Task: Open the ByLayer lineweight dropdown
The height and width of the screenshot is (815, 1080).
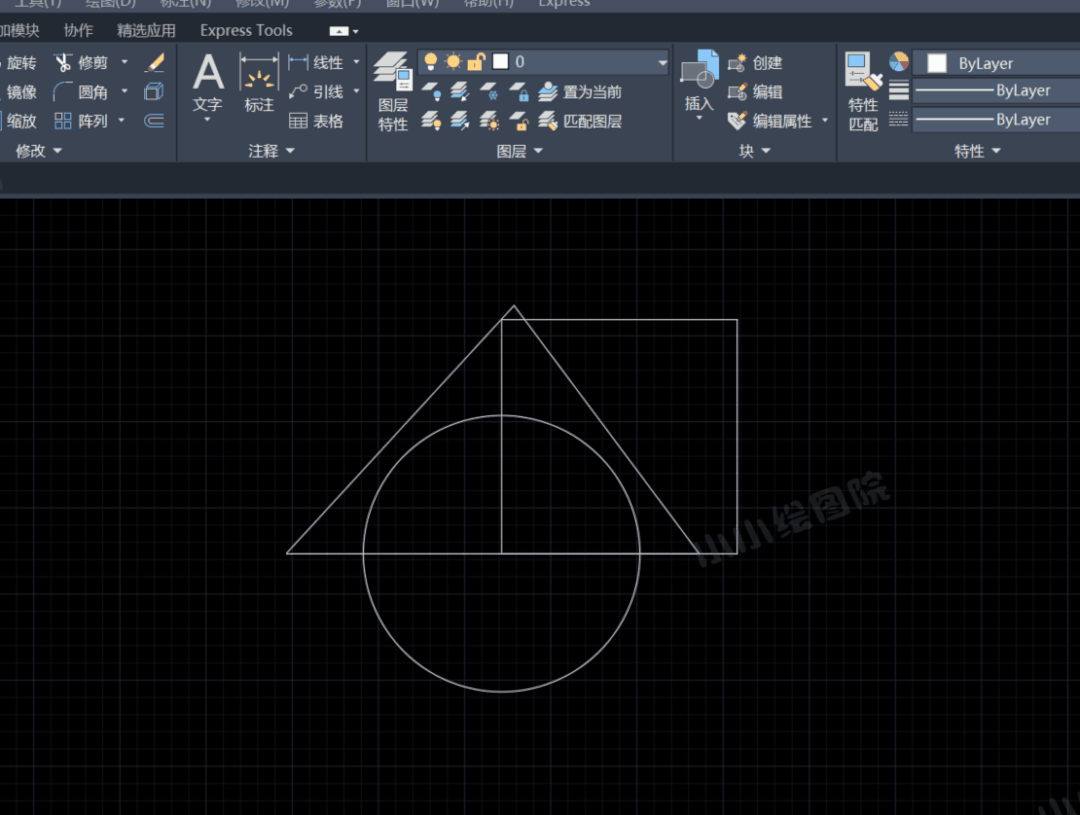Action: 996,90
